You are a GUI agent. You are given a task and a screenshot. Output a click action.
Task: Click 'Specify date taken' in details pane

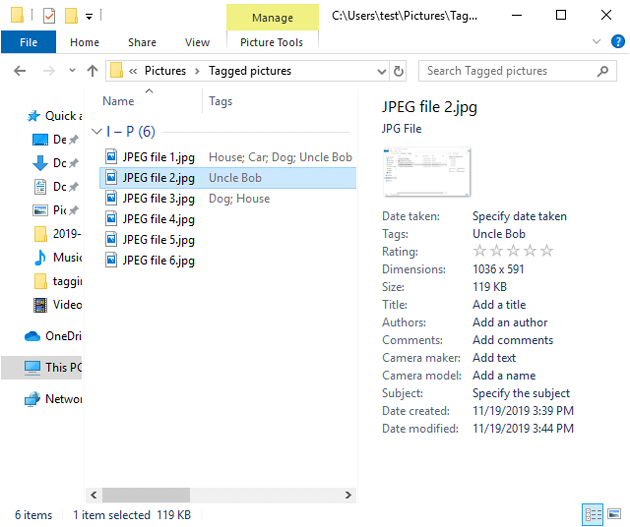(520, 216)
